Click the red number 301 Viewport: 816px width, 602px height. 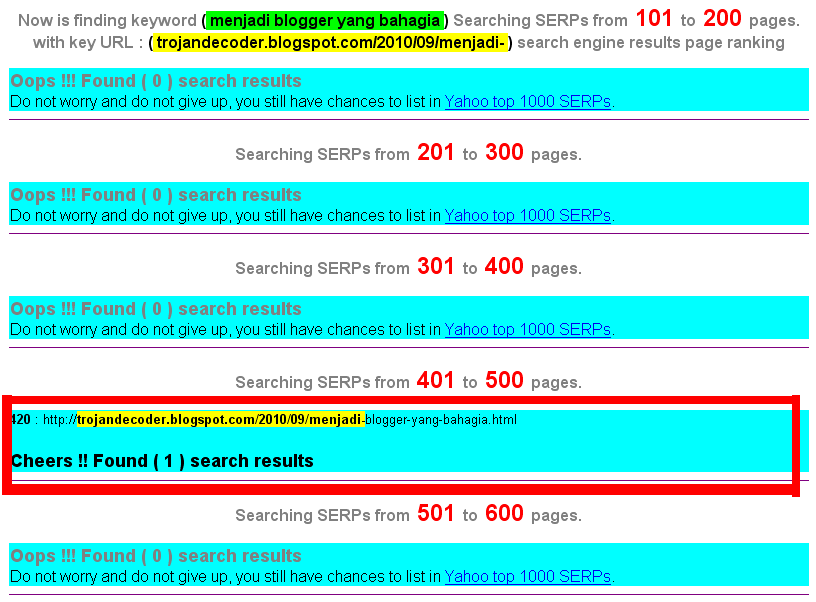(436, 266)
